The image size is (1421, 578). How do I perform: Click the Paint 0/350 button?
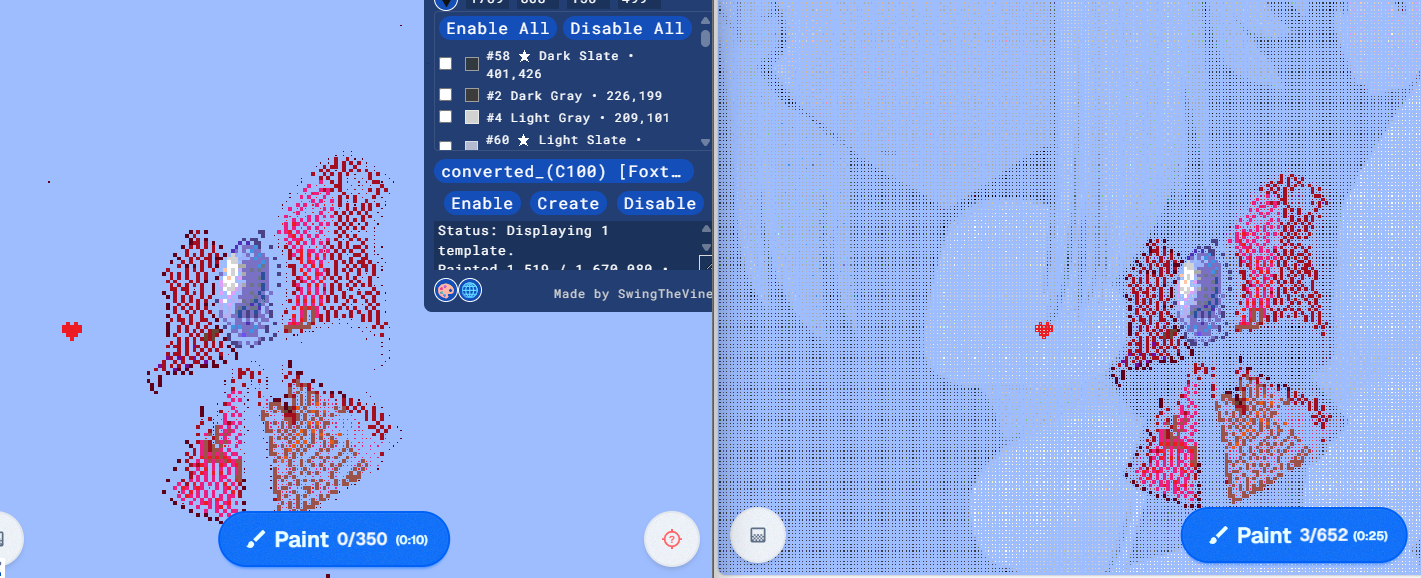click(334, 539)
